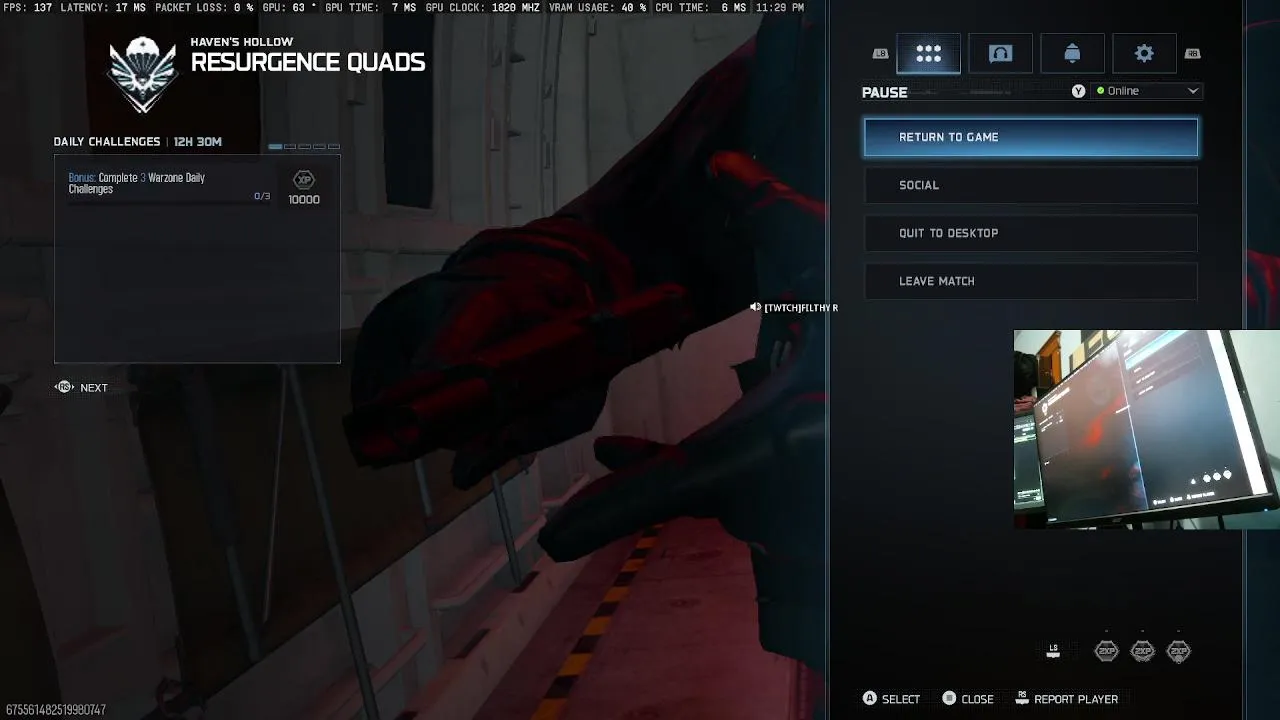Click the webcam overlay thumbnail
The width and height of the screenshot is (1280, 720).
point(1147,429)
